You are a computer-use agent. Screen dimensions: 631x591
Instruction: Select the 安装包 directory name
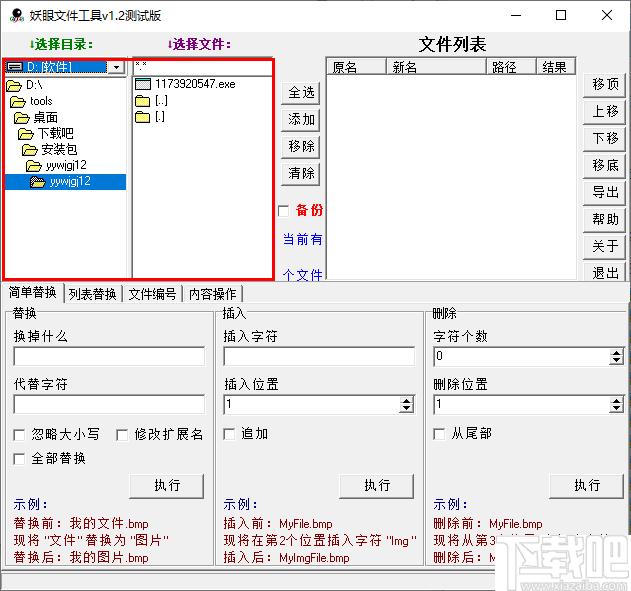pos(60,150)
